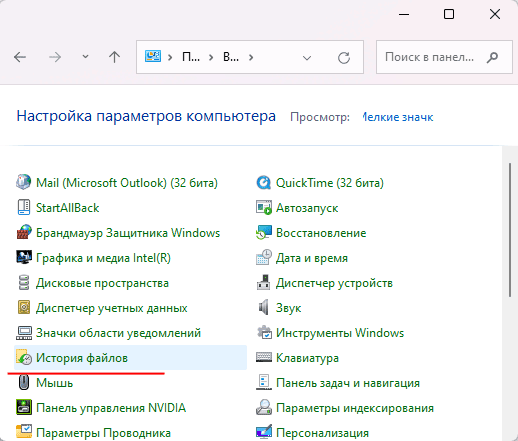Click the История файлов folder-clock icon
518x441 pixels.
point(24,358)
